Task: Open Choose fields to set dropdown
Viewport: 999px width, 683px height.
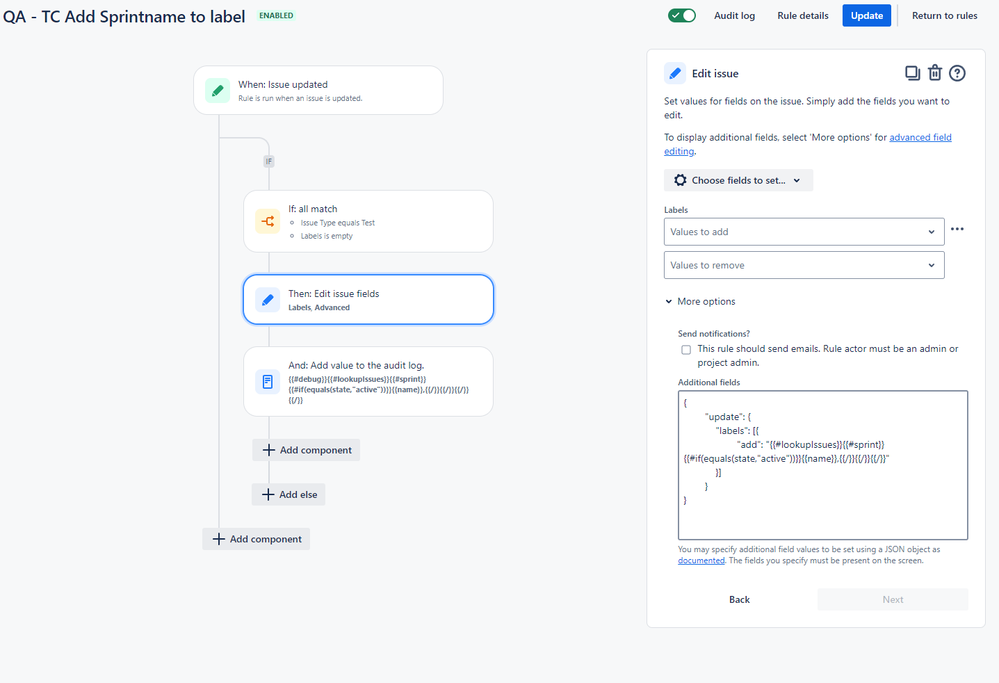Action: point(738,180)
